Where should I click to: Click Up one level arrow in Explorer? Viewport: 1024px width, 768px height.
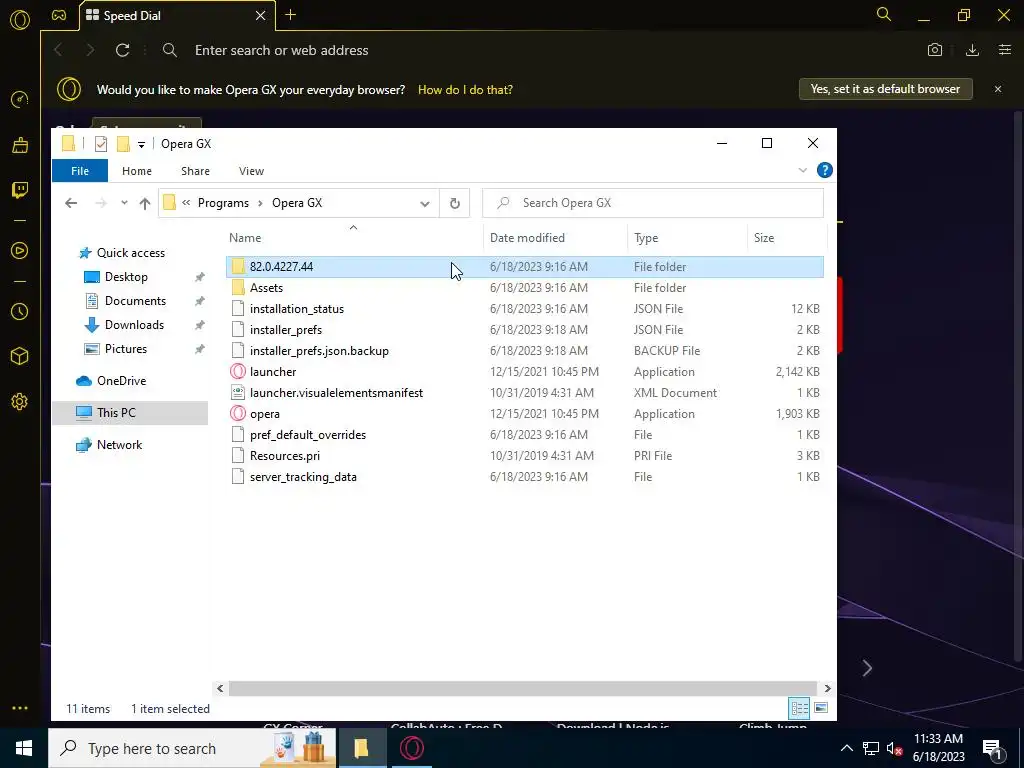tap(145, 203)
